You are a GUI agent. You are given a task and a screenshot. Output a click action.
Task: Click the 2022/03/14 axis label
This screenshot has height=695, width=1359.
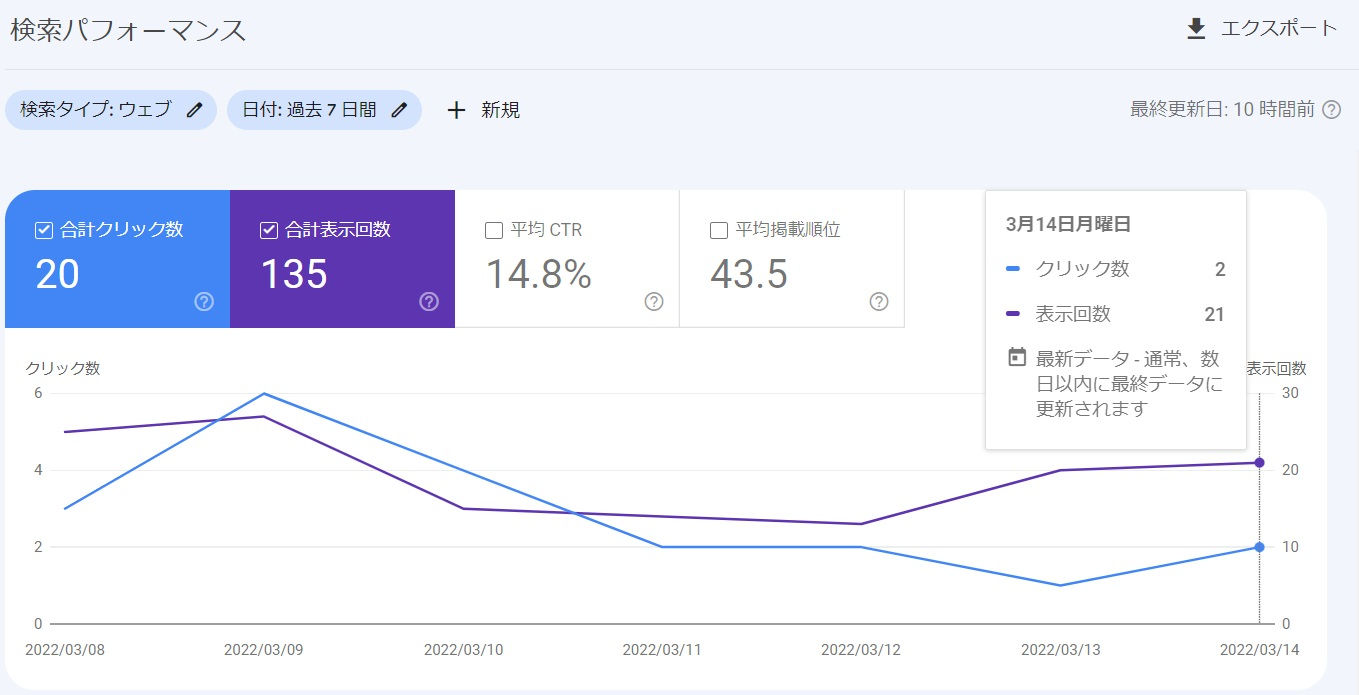pyautogui.click(x=1259, y=650)
